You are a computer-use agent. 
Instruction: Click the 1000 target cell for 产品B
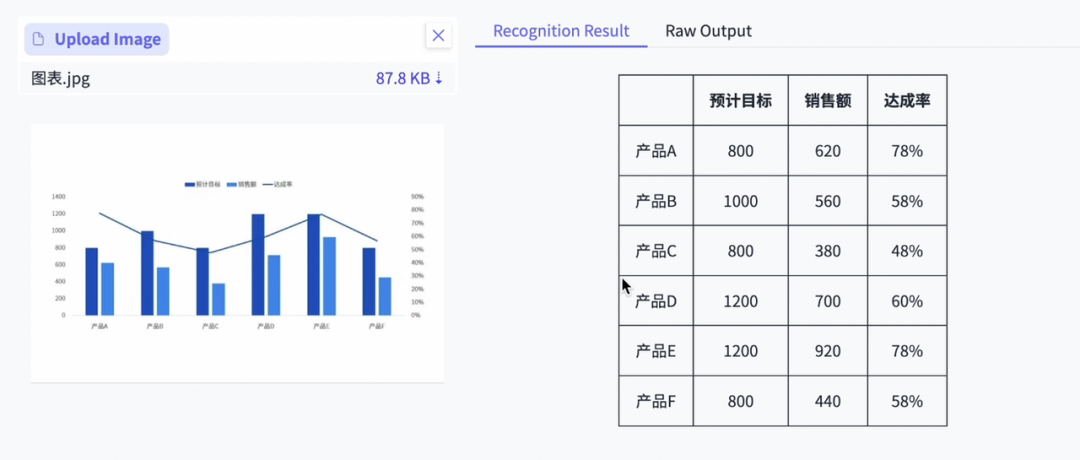click(740, 201)
